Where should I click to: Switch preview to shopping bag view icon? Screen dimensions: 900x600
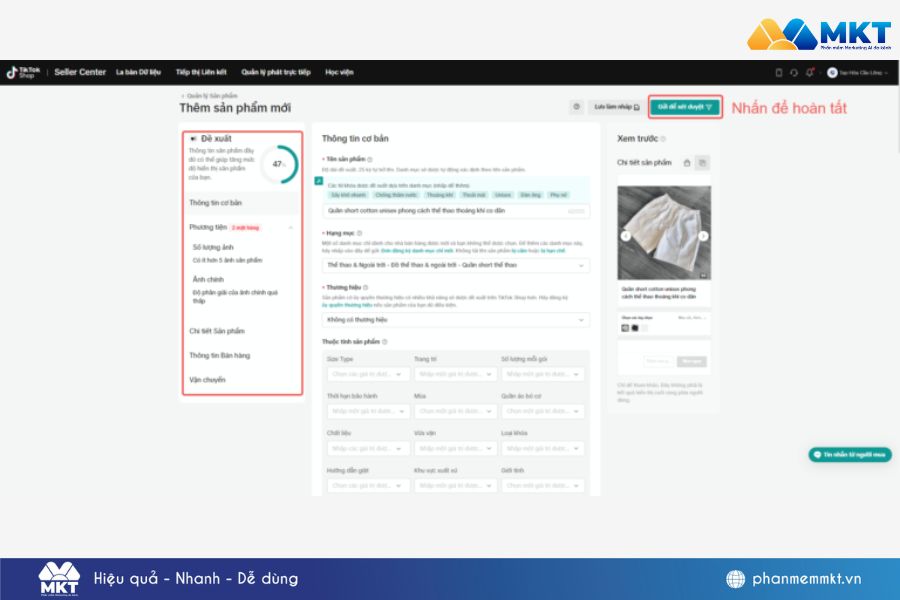pyautogui.click(x=686, y=163)
